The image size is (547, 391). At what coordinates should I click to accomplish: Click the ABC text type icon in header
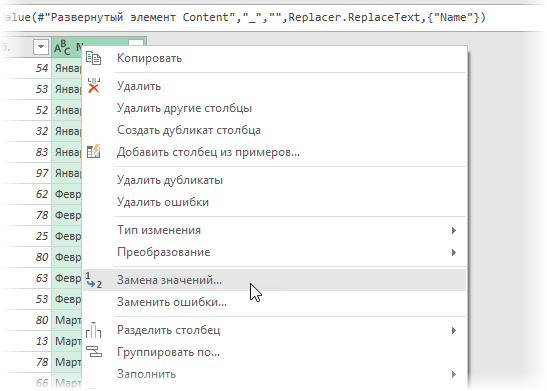[x=62, y=47]
